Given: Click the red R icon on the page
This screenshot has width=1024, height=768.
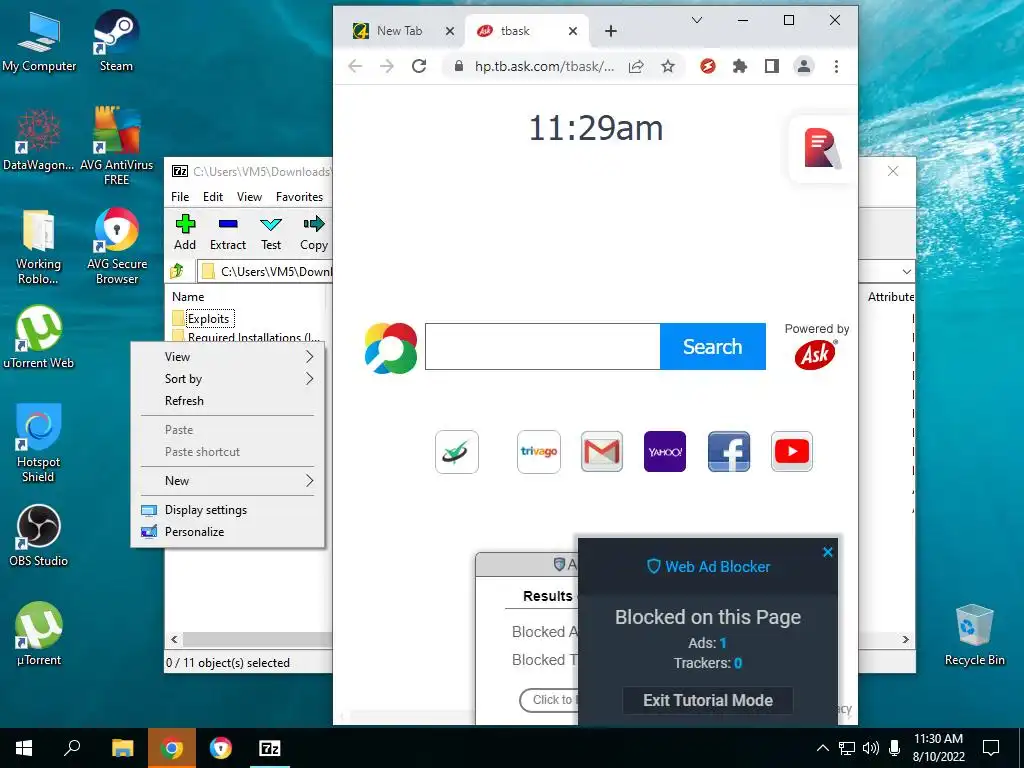Looking at the screenshot, I should click(822, 149).
